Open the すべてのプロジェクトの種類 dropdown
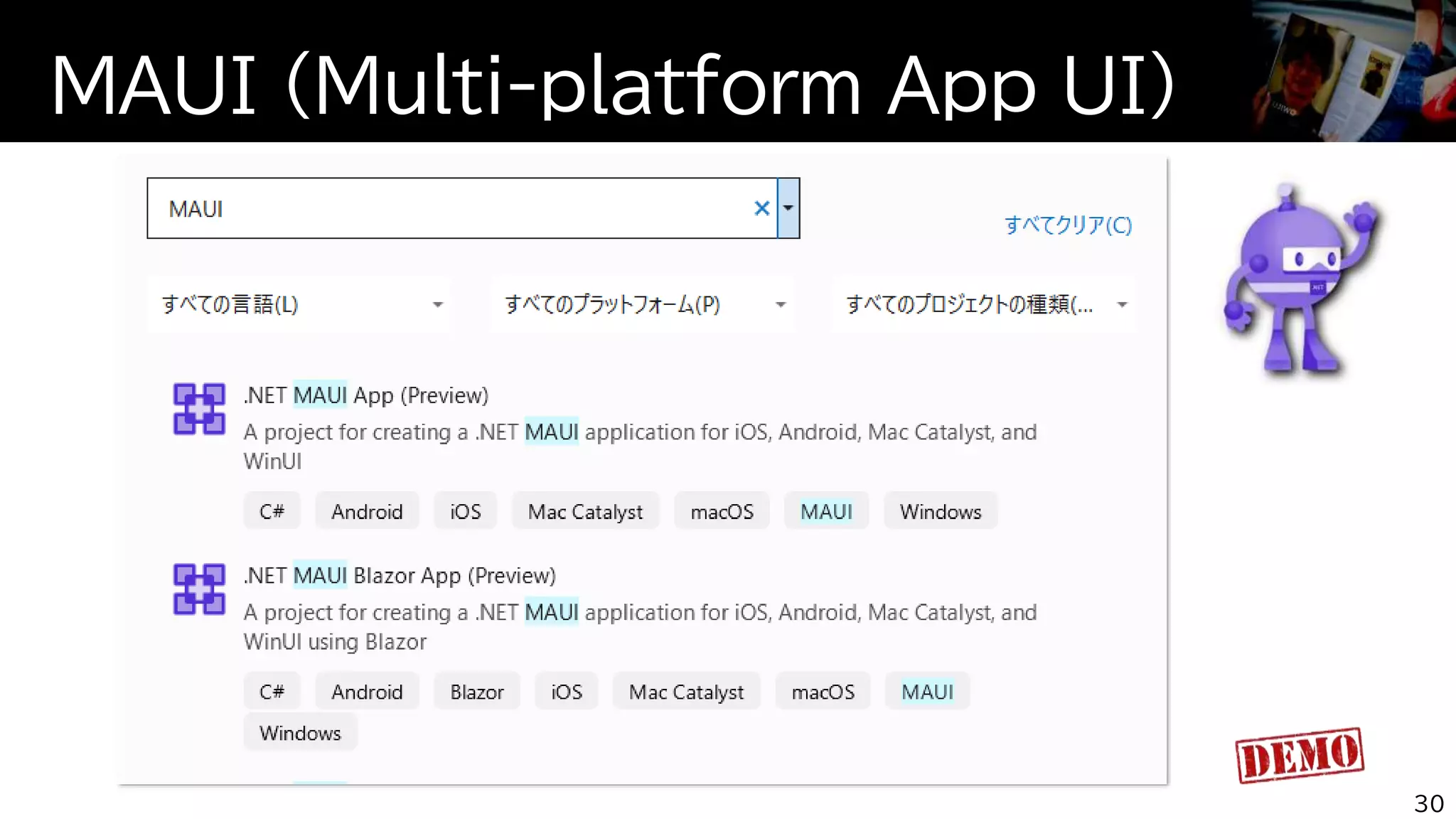This screenshot has height=819, width=1456. [x=984, y=304]
